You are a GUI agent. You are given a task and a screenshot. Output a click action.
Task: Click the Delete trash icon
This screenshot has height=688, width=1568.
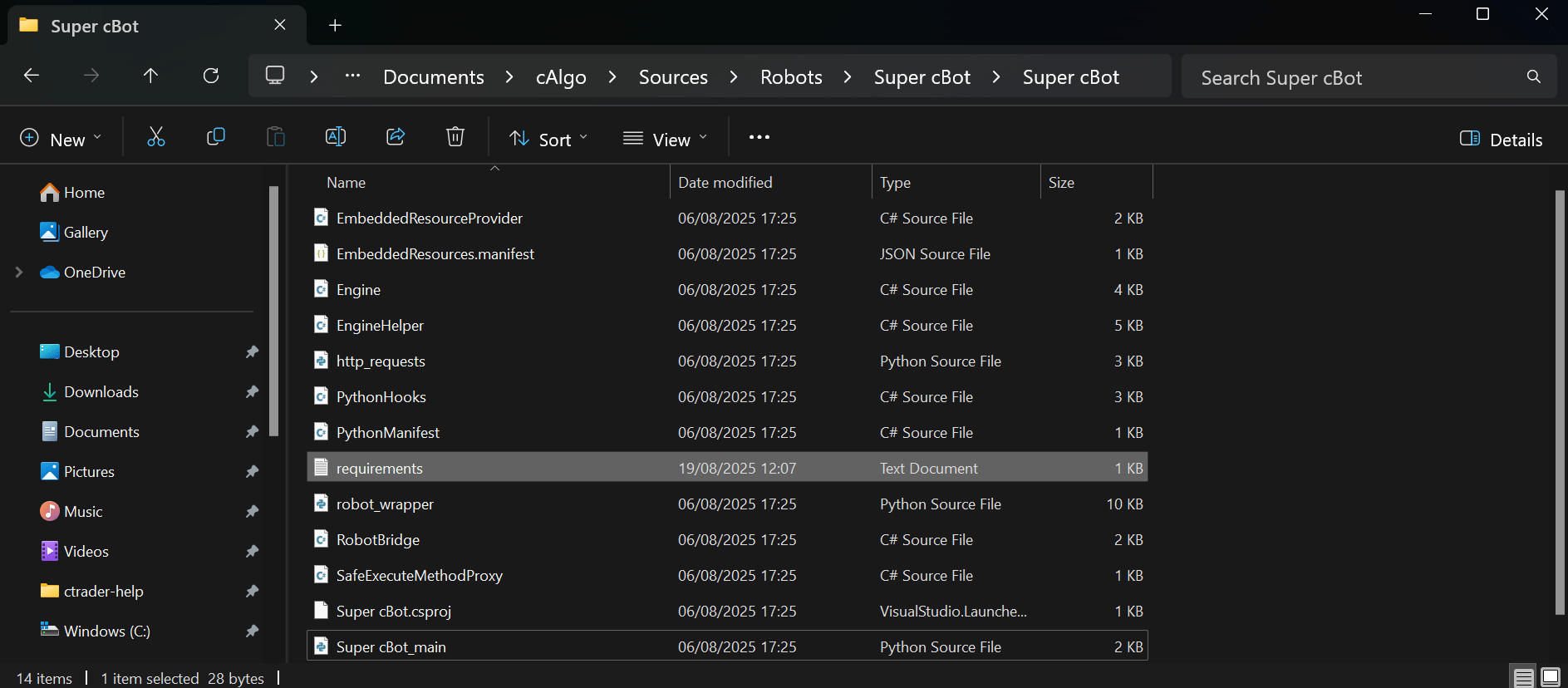pyautogui.click(x=455, y=137)
